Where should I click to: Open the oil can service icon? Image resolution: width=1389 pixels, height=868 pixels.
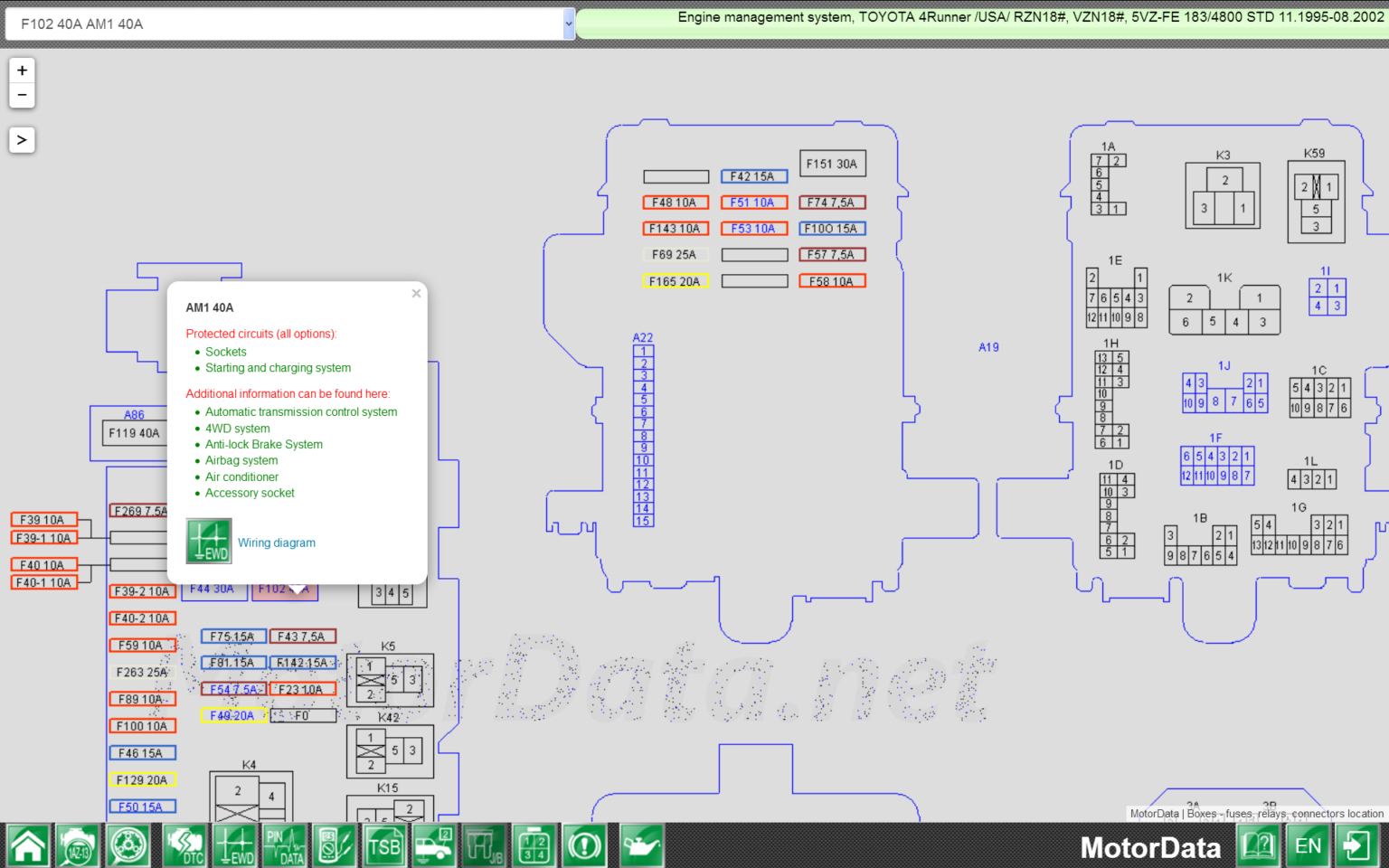642,846
